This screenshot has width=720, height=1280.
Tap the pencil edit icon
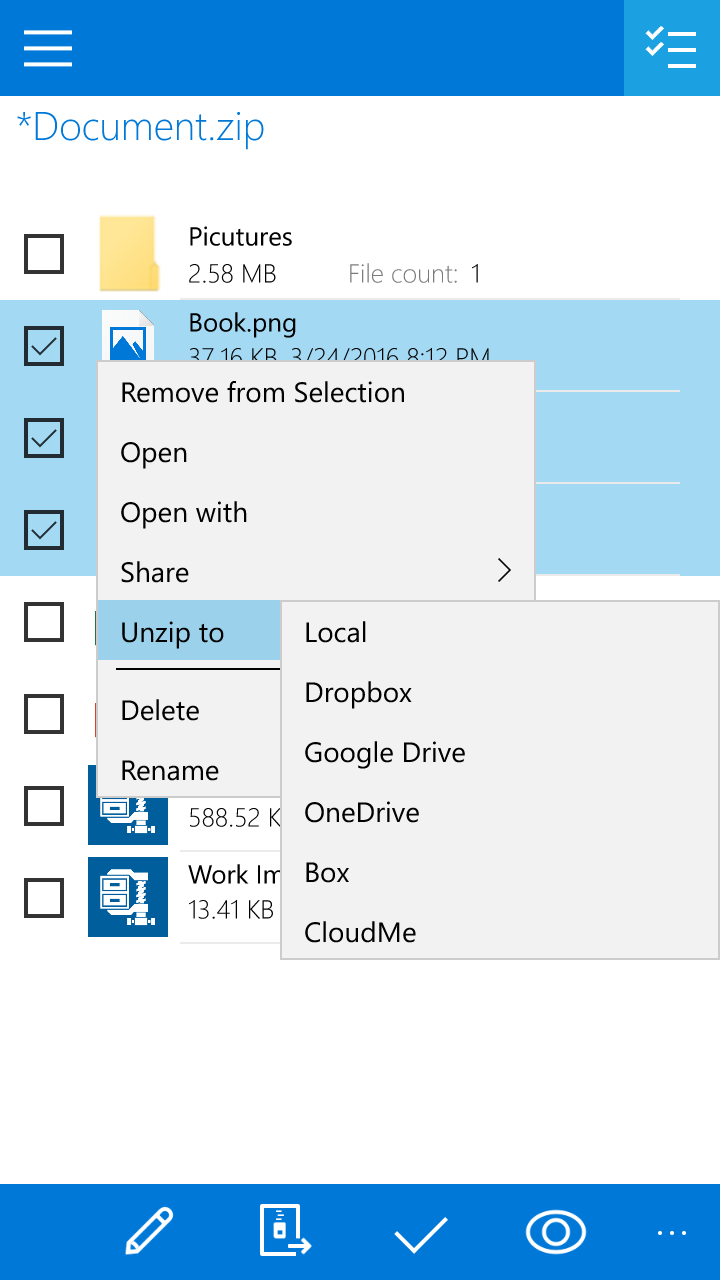point(149,1231)
